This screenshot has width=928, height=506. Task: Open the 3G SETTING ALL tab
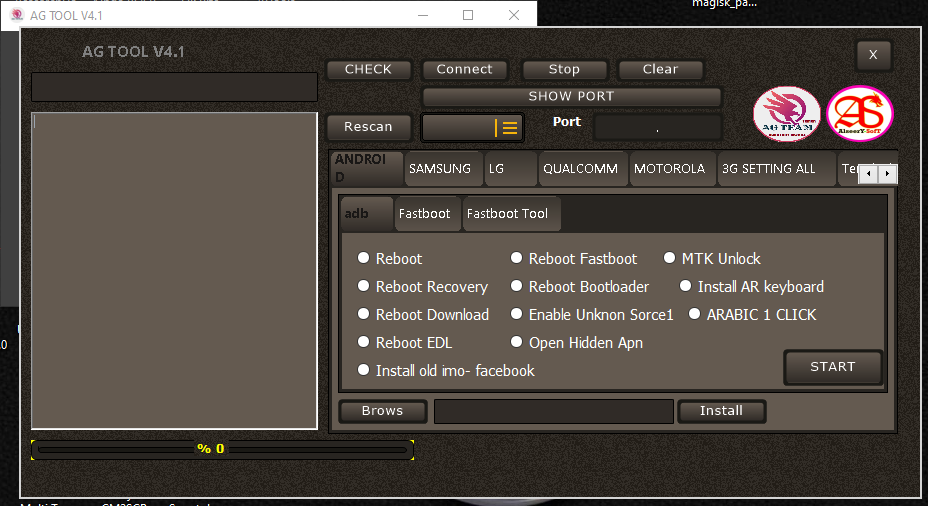[776, 169]
